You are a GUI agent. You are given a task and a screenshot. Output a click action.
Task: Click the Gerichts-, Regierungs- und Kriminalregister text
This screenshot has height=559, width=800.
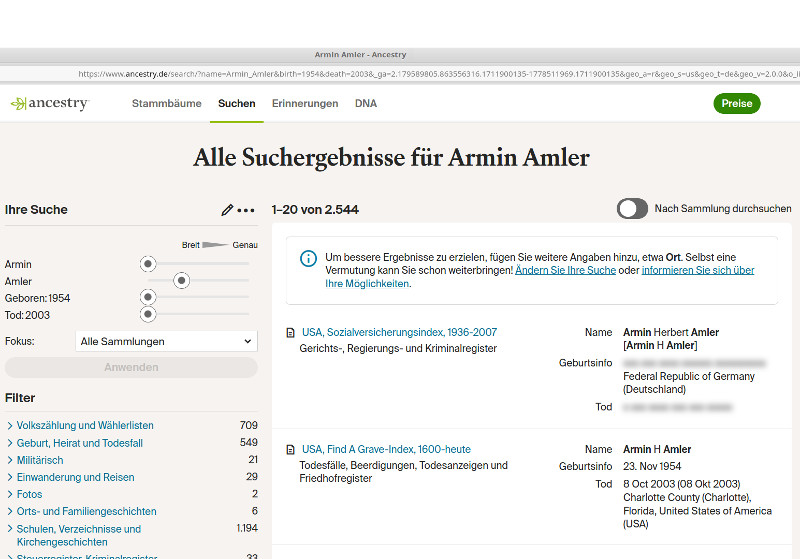point(398,349)
